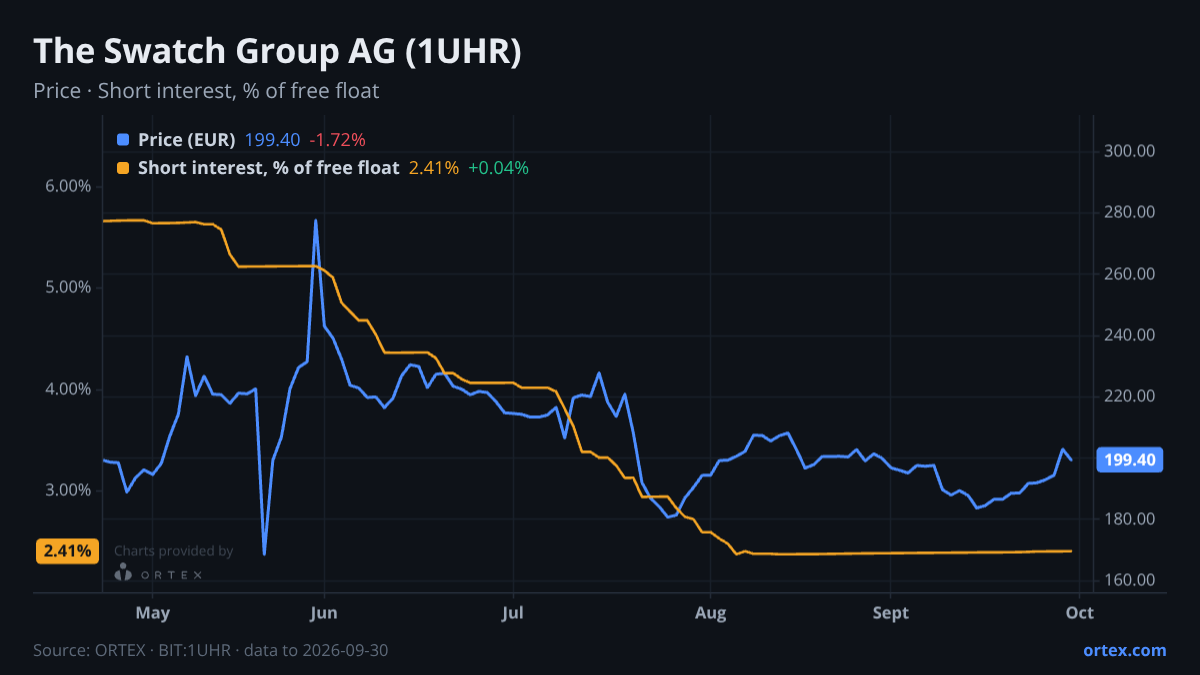The height and width of the screenshot is (675, 1200).
Task: Click the Oct label on the time axis
Action: pos(1080,612)
